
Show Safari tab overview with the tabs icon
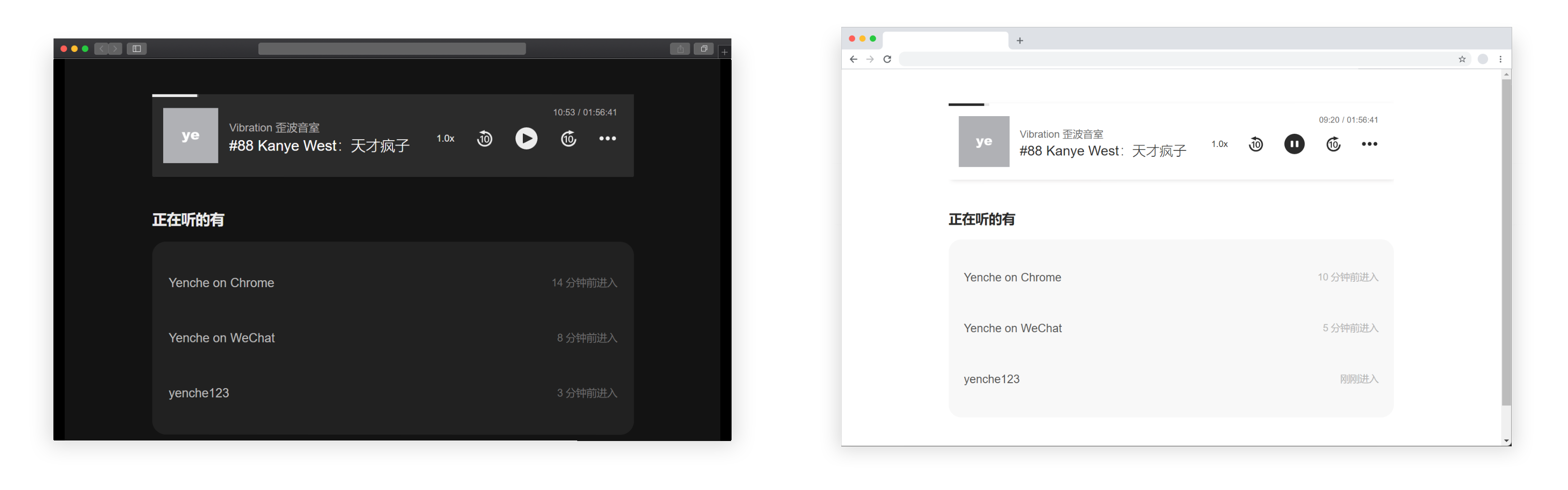tap(704, 49)
